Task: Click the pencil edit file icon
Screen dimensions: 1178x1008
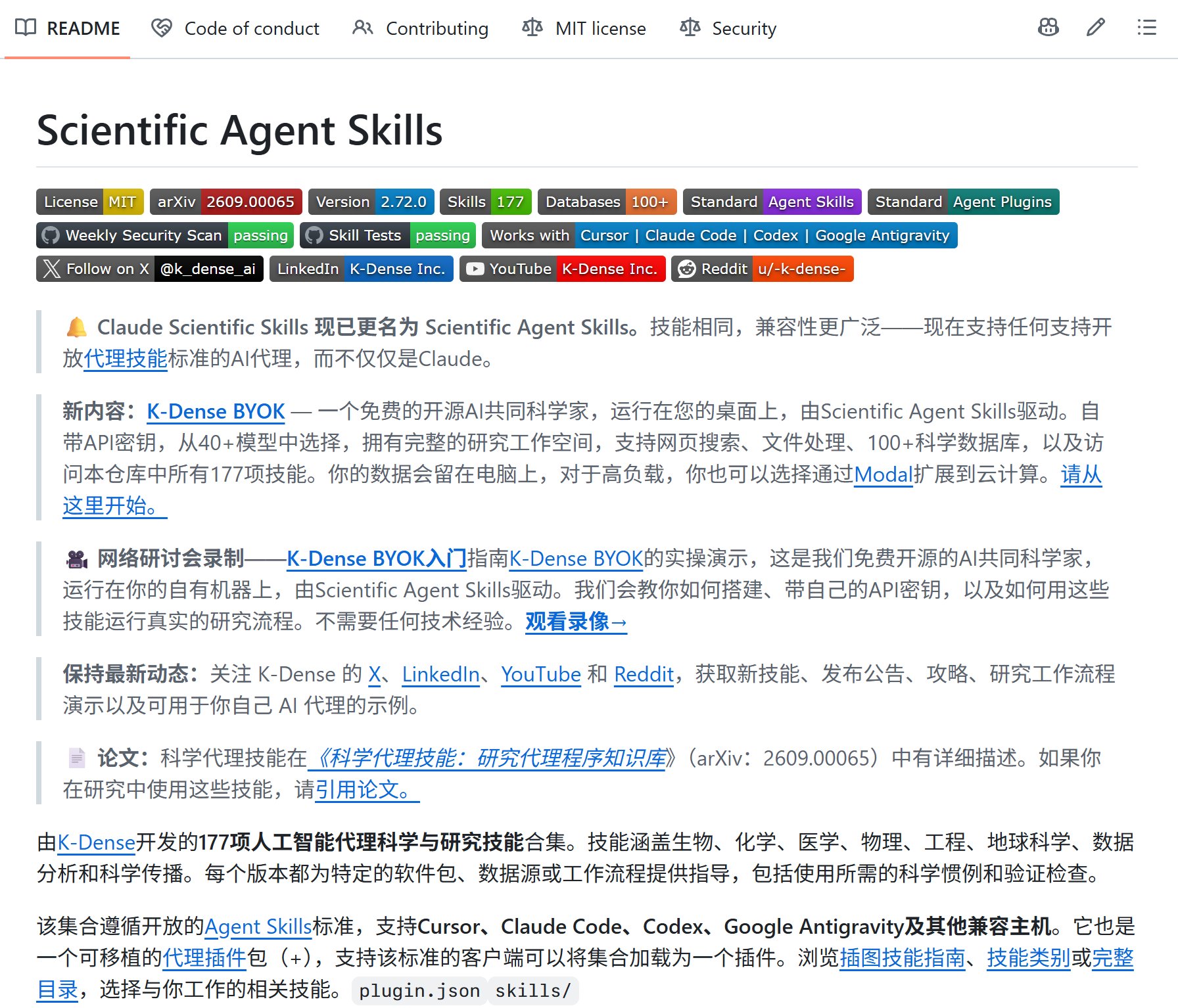Action: click(1096, 27)
